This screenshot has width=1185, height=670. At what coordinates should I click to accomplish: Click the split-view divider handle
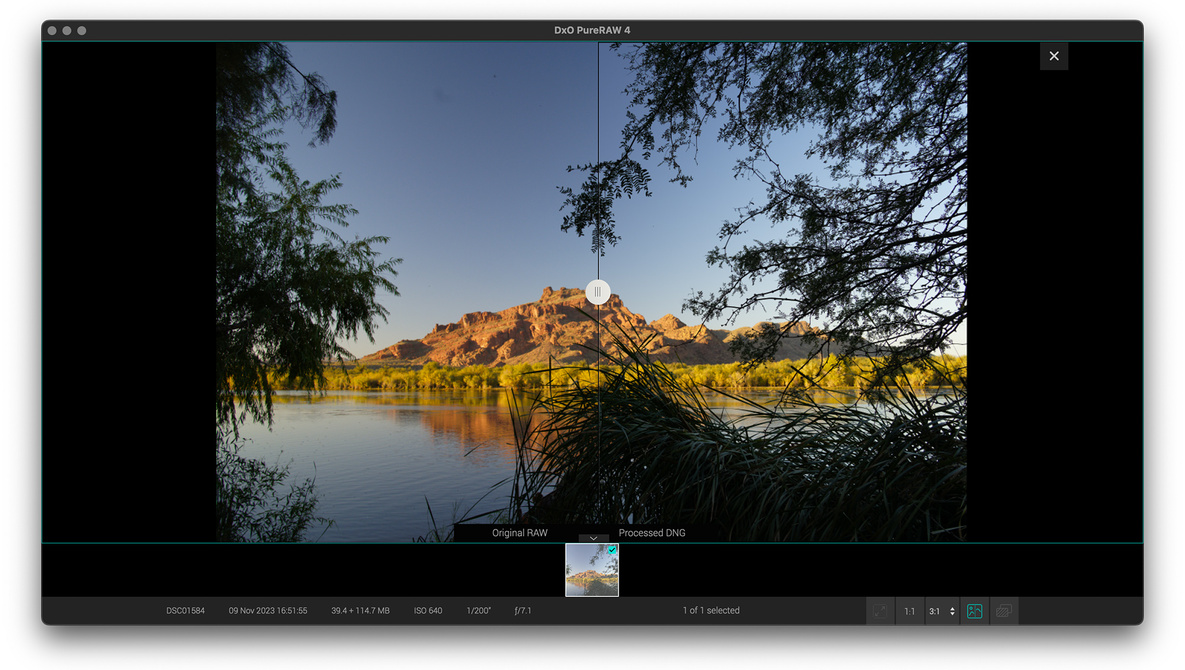coord(598,292)
